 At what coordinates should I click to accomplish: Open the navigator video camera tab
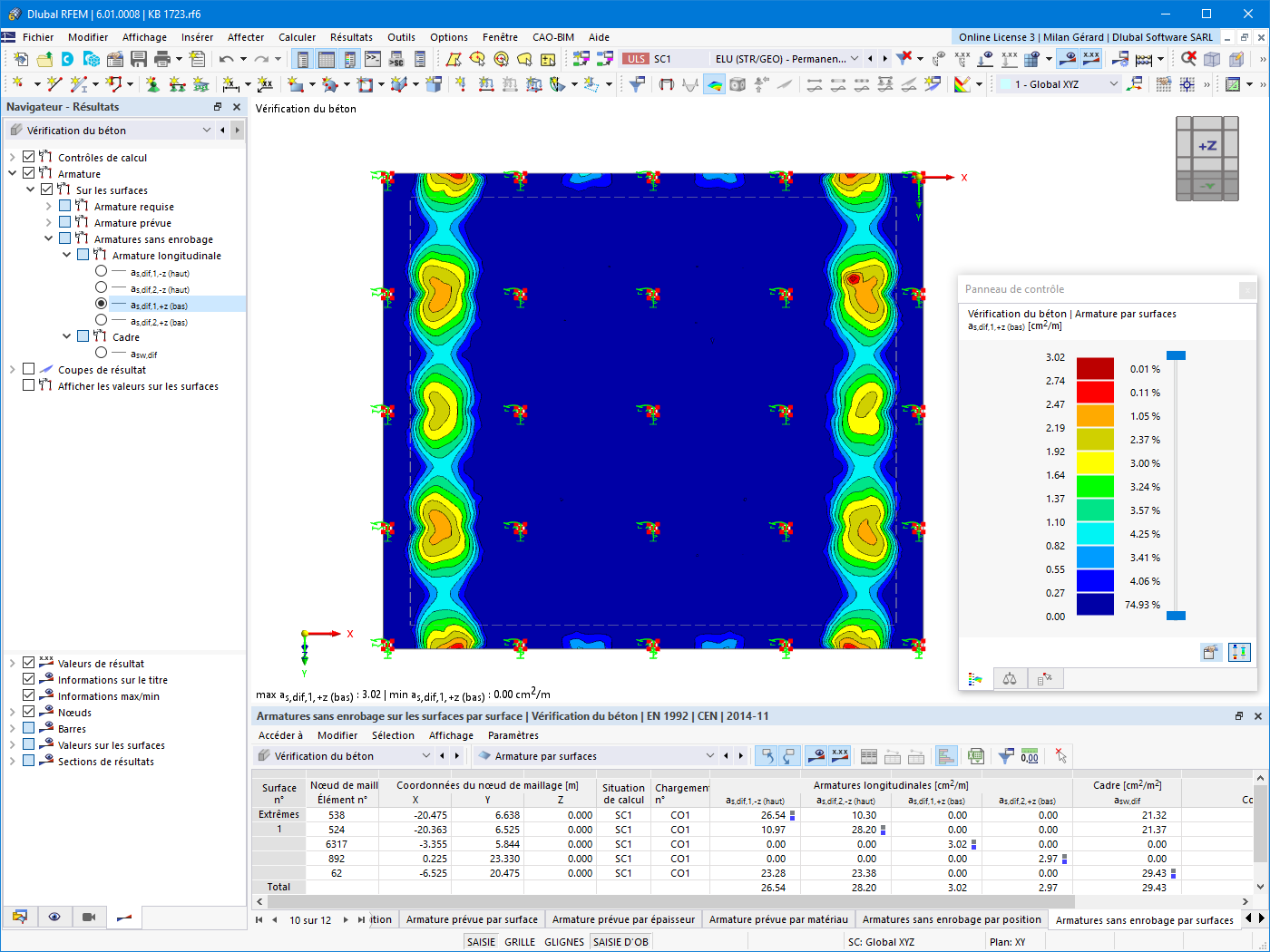(x=89, y=917)
